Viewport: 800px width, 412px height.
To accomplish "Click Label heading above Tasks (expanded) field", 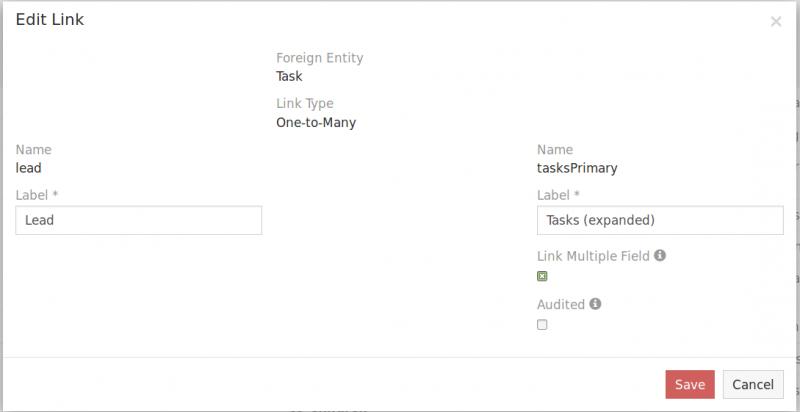I will tap(558, 195).
